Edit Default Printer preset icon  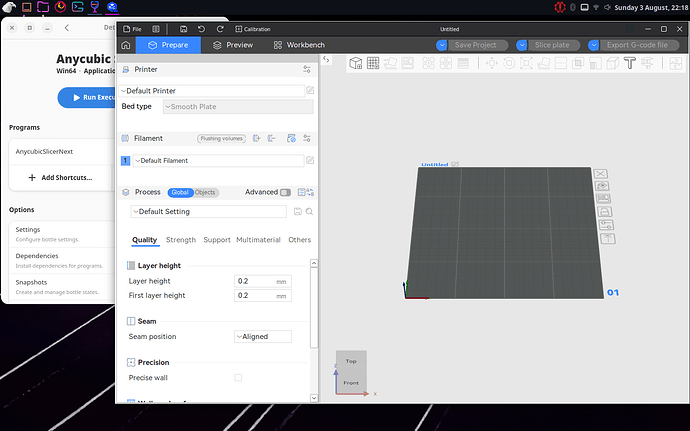point(310,90)
